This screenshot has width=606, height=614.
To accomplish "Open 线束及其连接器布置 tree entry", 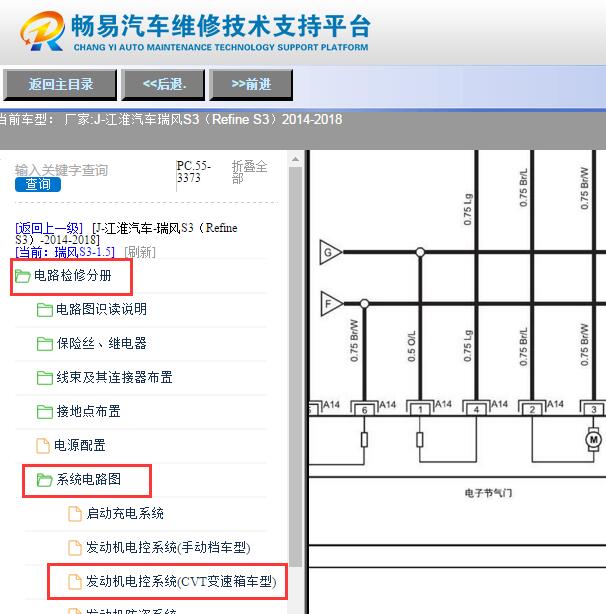I will click(x=114, y=377).
